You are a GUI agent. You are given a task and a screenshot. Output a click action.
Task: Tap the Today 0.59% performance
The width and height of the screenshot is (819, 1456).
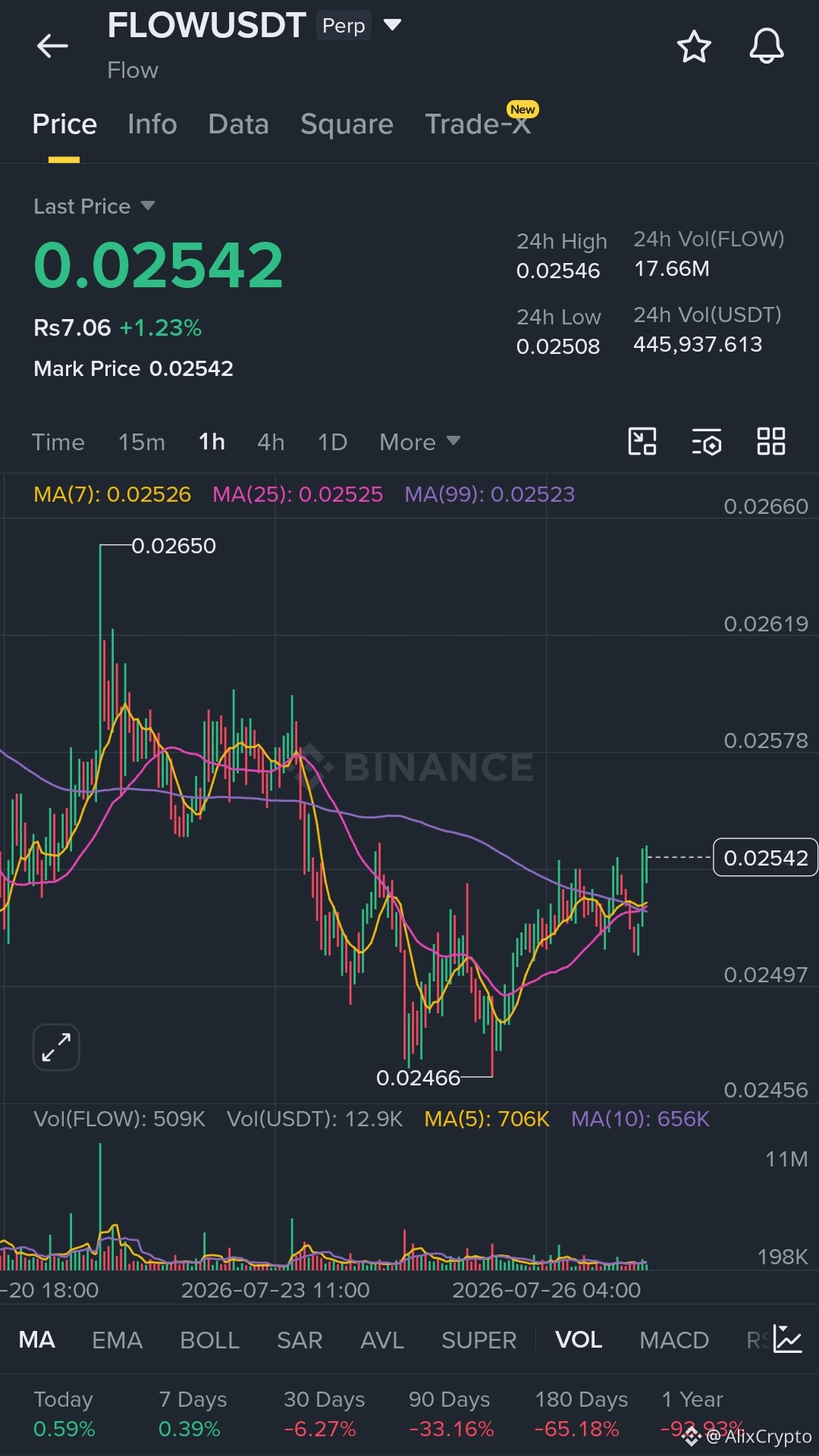[x=64, y=1414]
